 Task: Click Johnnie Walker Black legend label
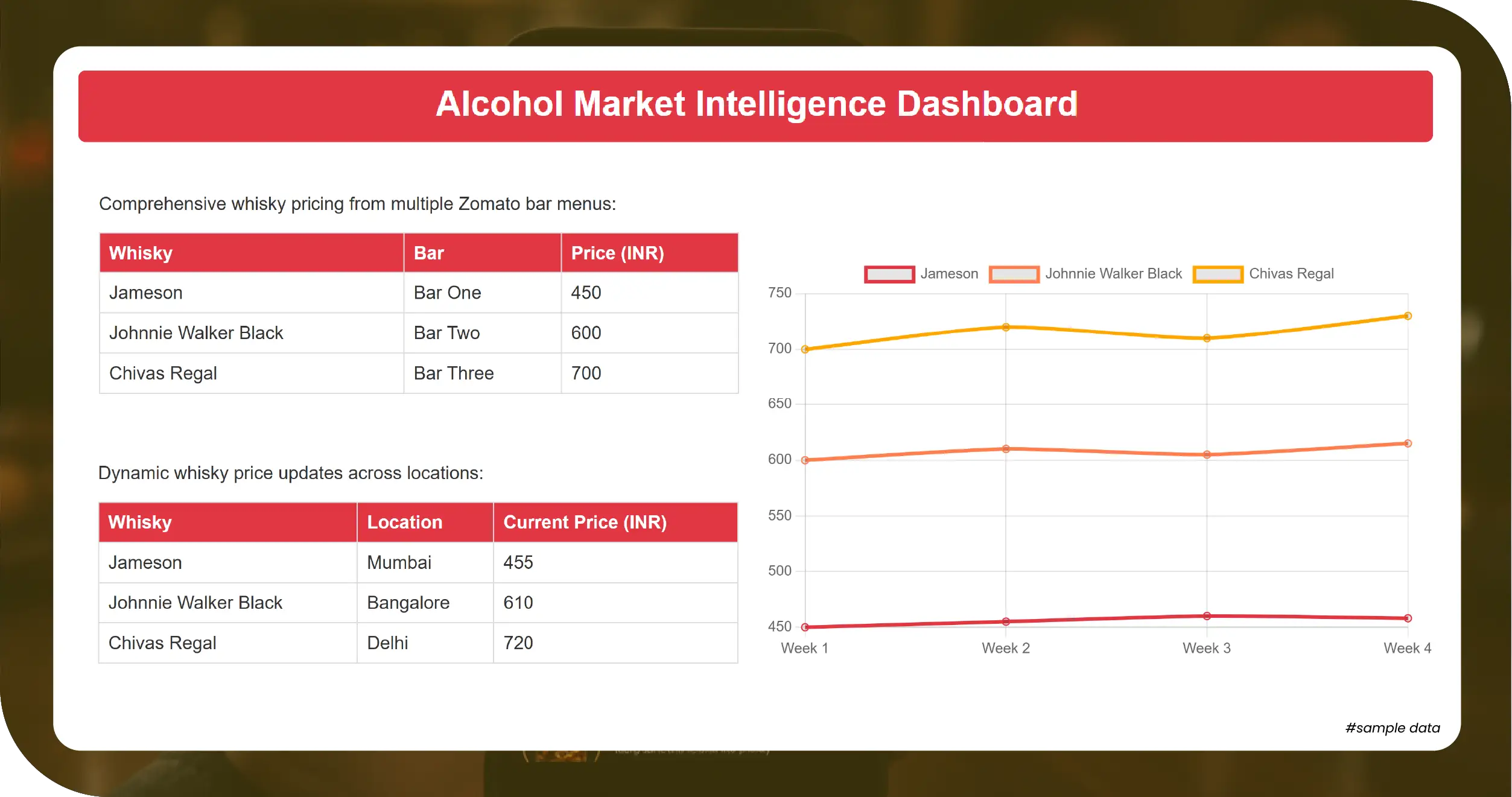coord(1113,274)
